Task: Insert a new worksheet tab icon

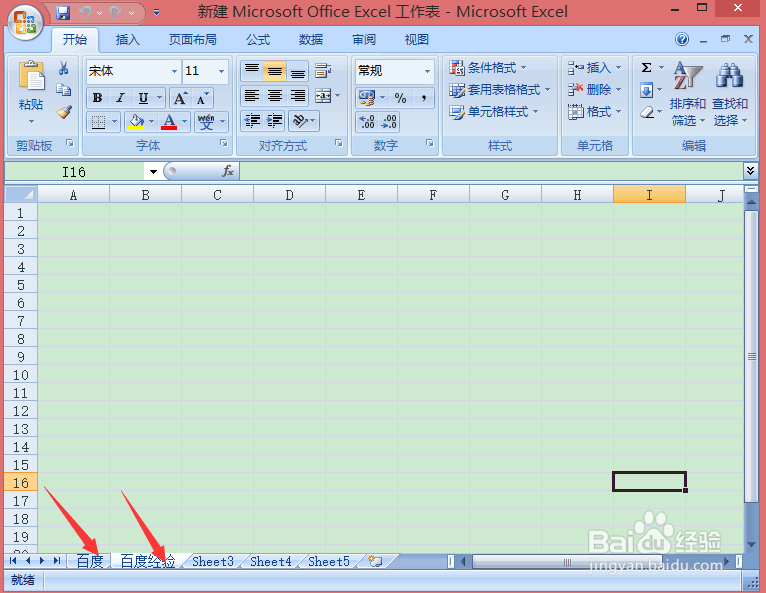Action: pos(375,561)
